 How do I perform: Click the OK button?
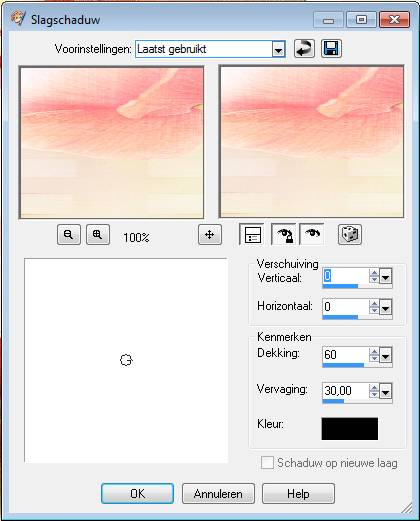[137, 493]
